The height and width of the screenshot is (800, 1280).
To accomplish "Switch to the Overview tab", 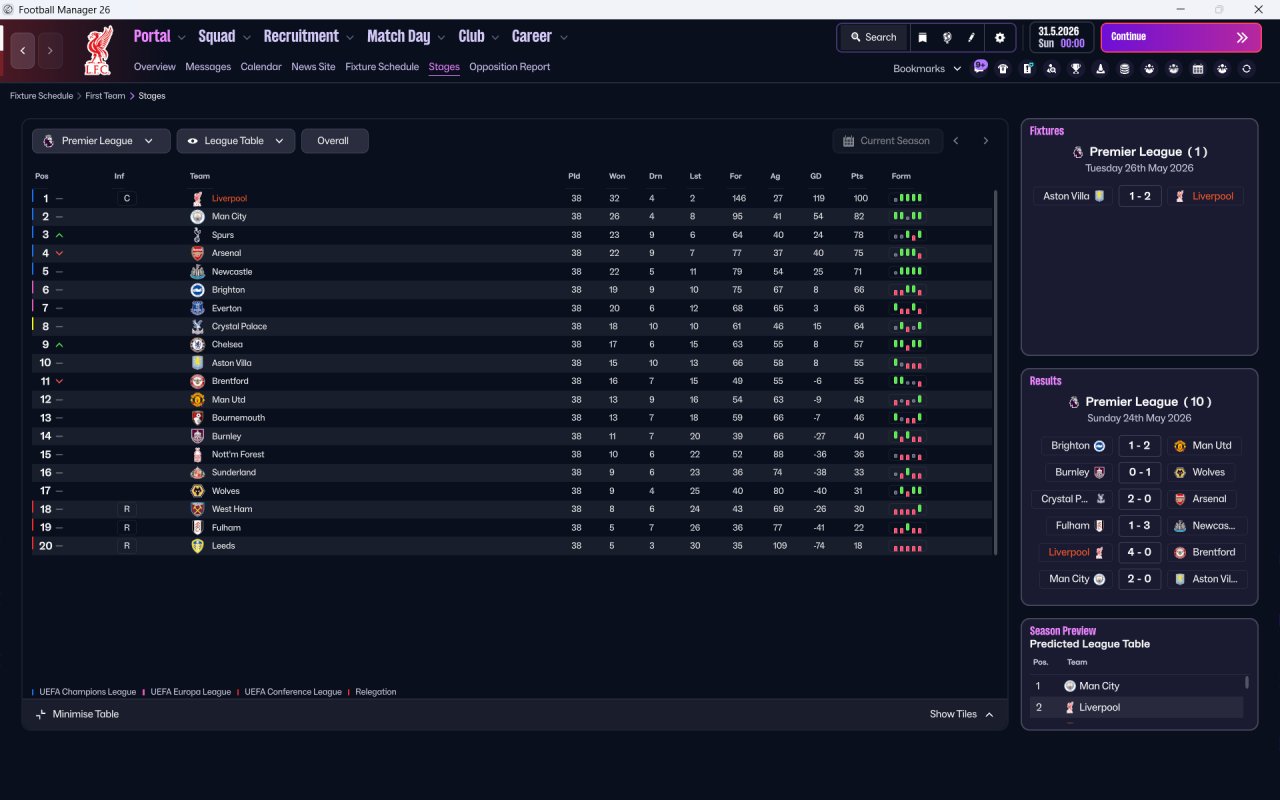I will coord(155,67).
